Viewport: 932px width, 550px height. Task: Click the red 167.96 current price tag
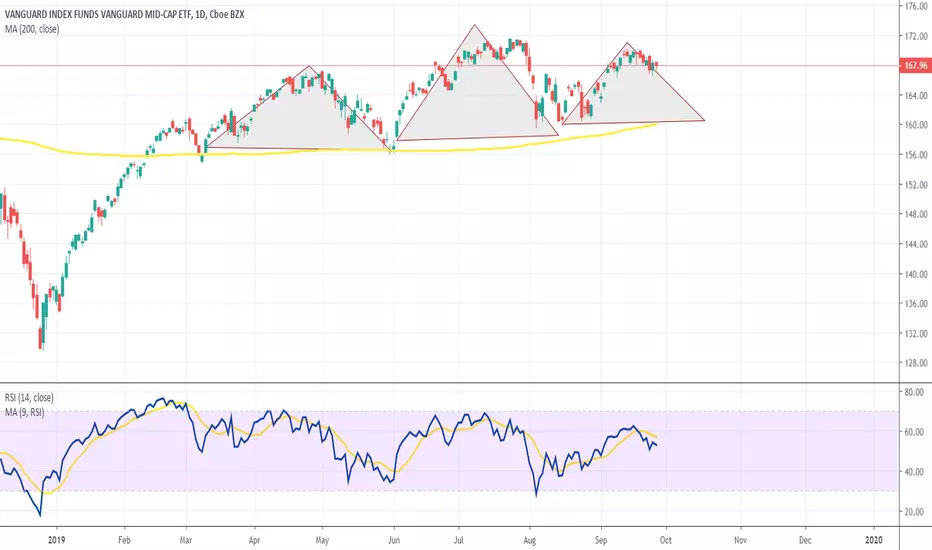point(915,65)
